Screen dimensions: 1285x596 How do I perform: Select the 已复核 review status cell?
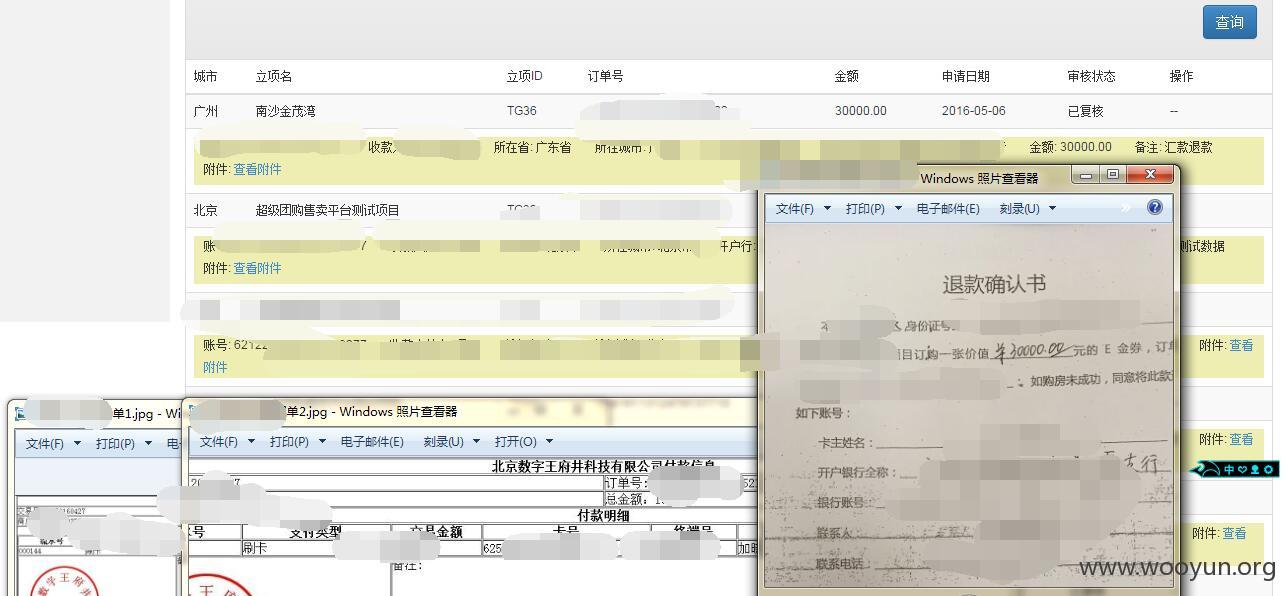[x=1085, y=111]
